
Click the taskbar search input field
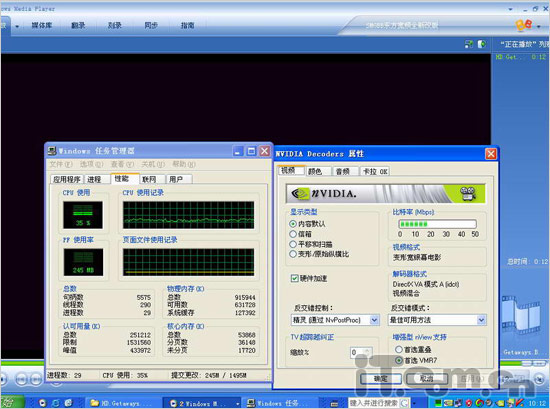pos(374,403)
